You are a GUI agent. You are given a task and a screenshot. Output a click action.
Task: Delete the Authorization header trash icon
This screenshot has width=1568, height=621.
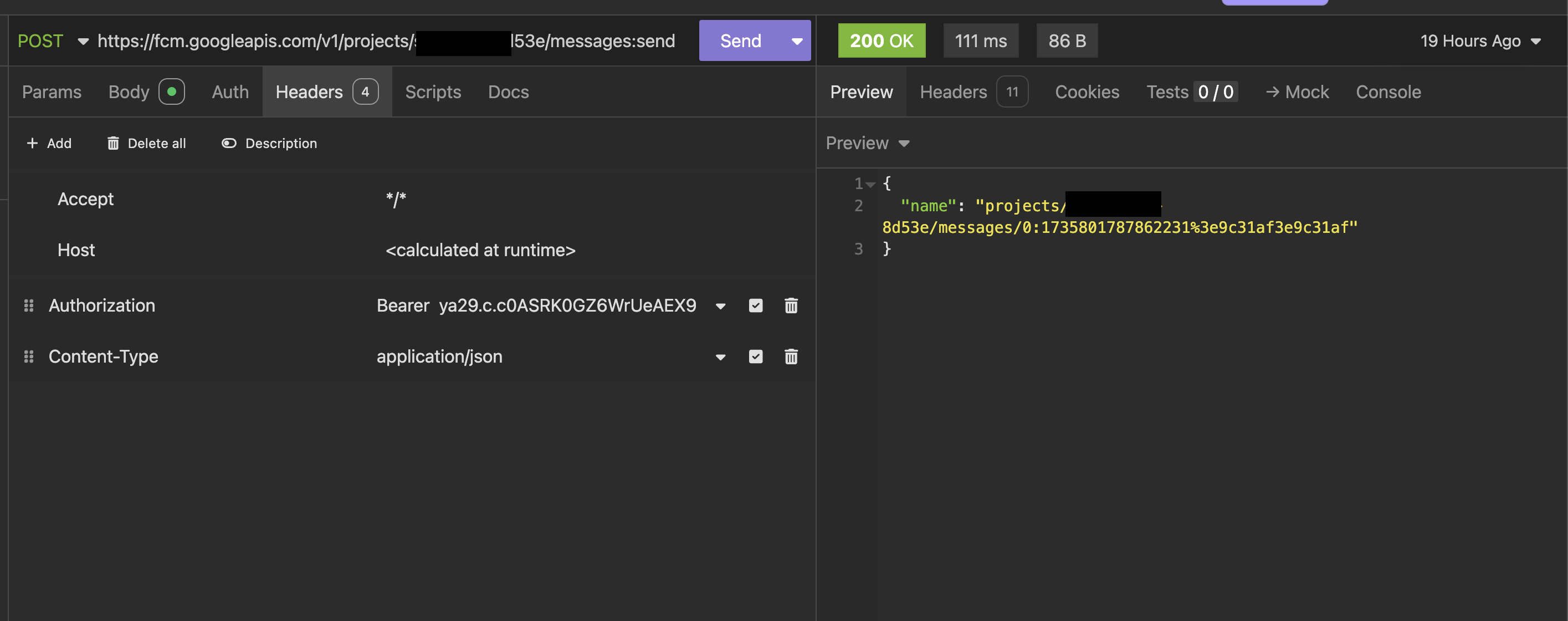pos(791,306)
